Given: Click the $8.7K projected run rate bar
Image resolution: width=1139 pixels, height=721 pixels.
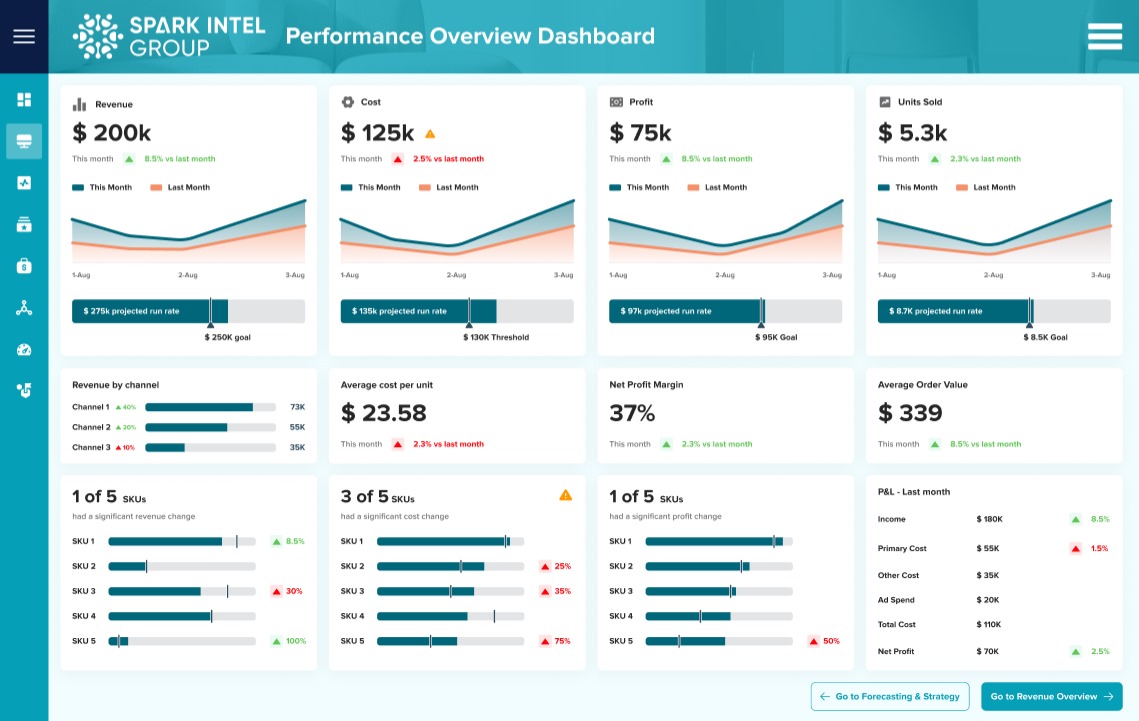Looking at the screenshot, I should [x=954, y=311].
